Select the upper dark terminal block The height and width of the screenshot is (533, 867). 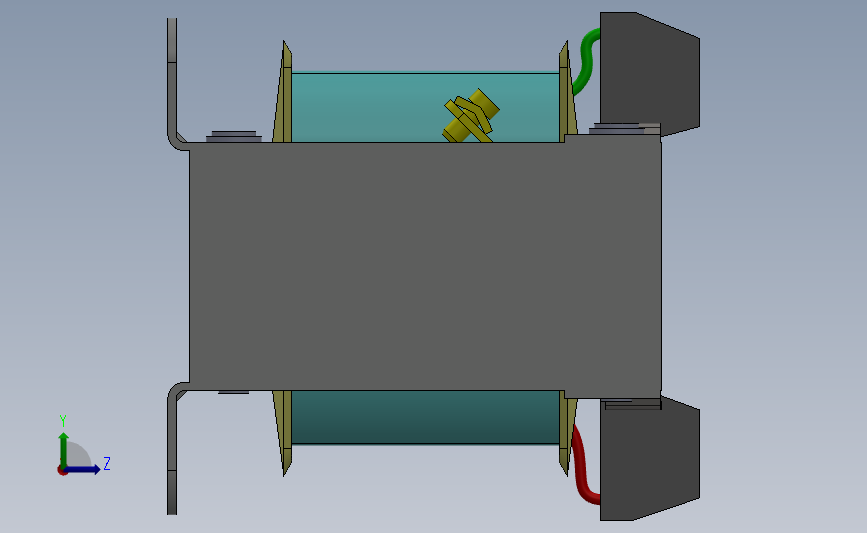(649, 74)
